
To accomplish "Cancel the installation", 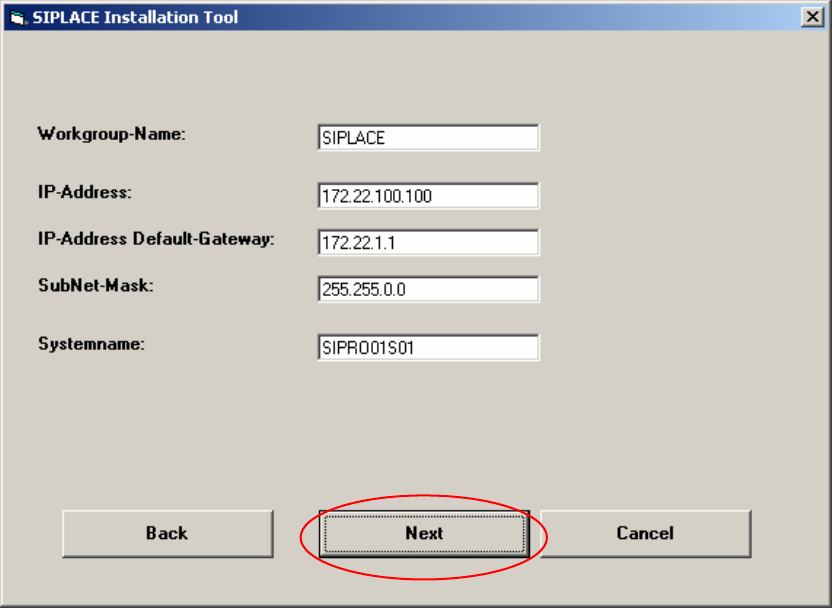I will click(x=646, y=534).
